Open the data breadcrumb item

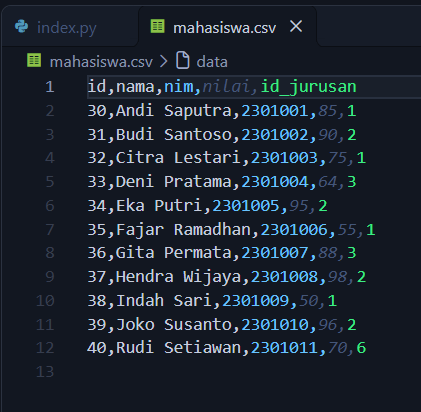pyautogui.click(x=212, y=62)
